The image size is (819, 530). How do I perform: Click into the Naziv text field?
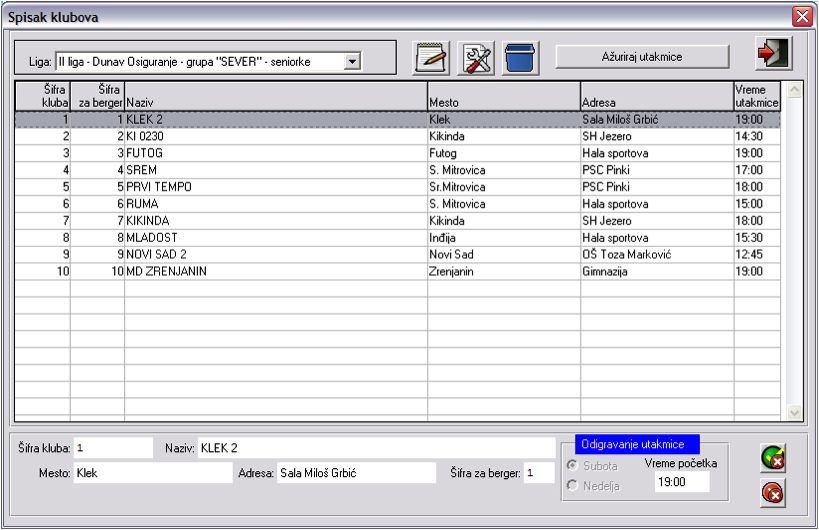pos(375,448)
